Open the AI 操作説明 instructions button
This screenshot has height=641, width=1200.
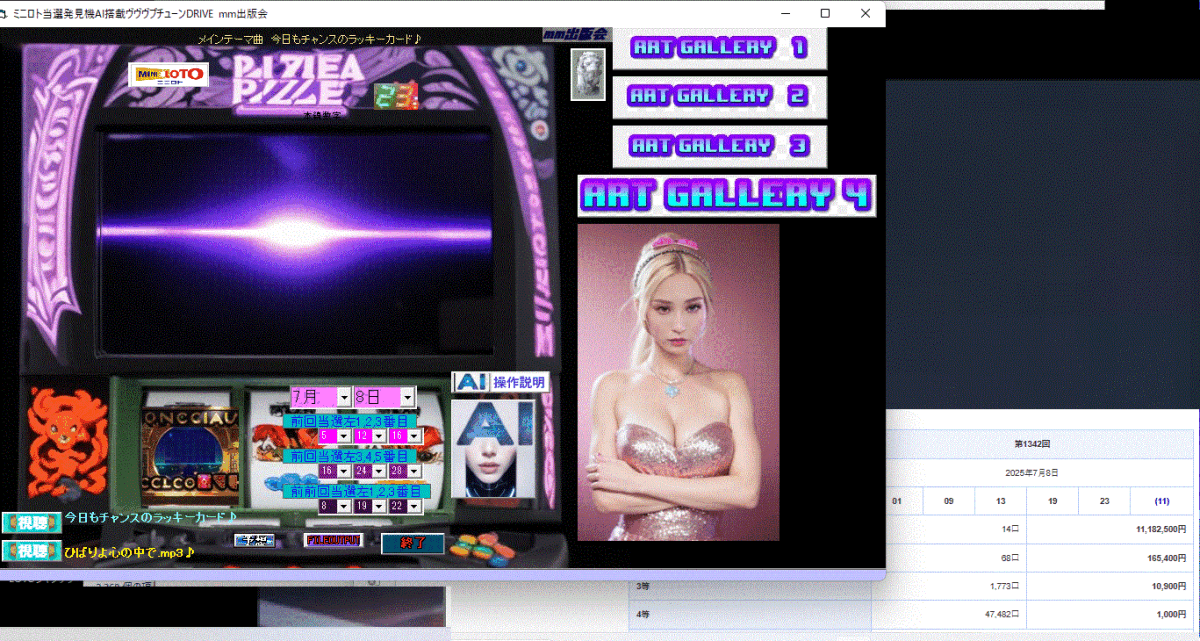(x=500, y=382)
